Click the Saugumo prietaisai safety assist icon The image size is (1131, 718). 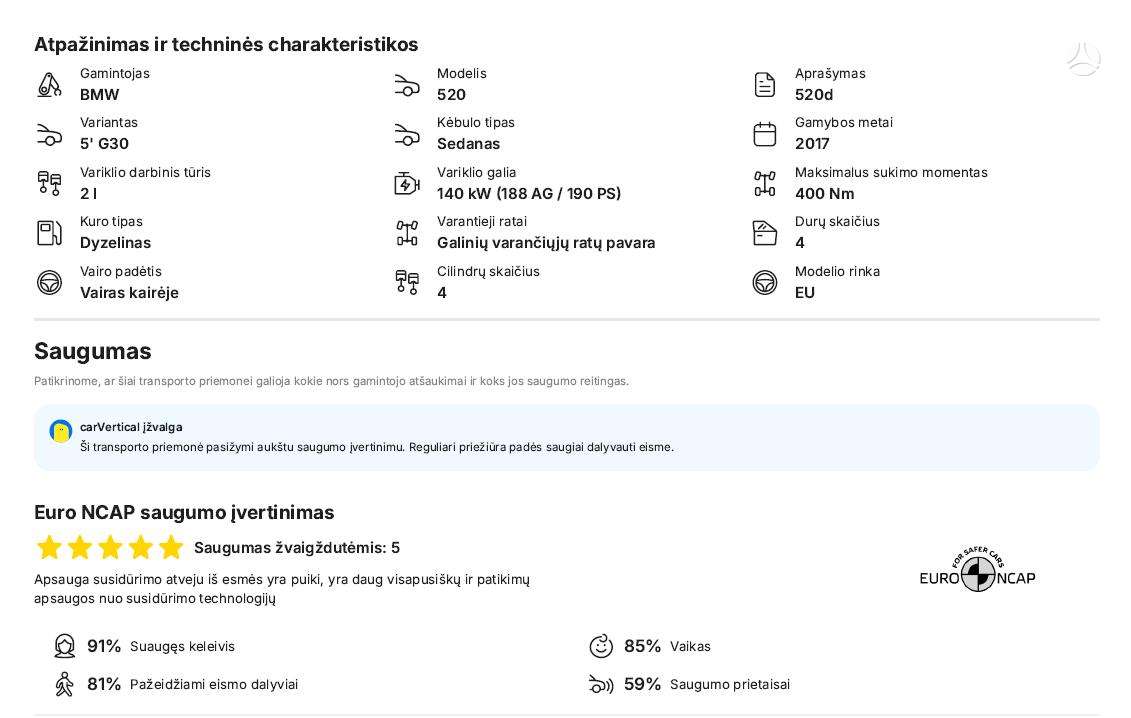(601, 684)
